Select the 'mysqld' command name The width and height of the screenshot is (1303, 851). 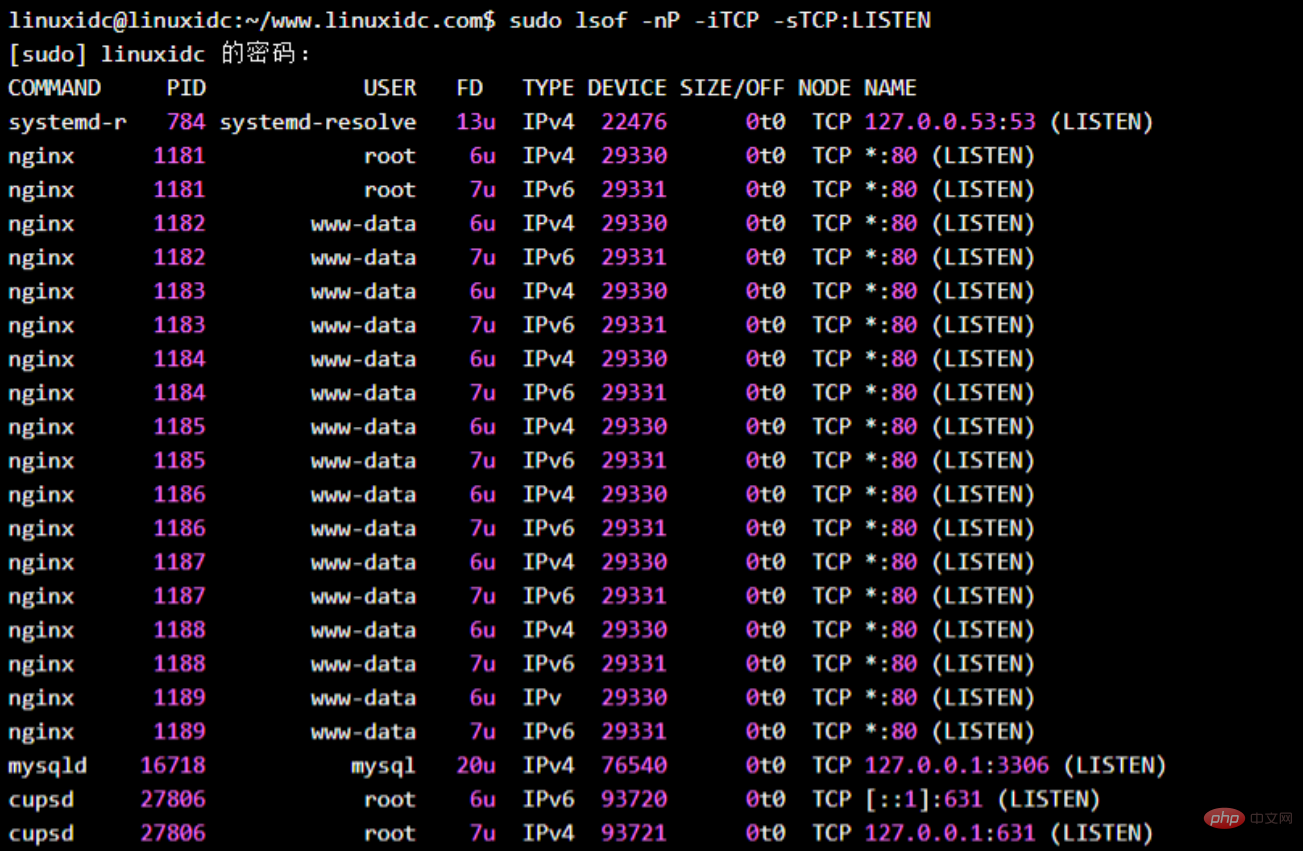pos(47,766)
